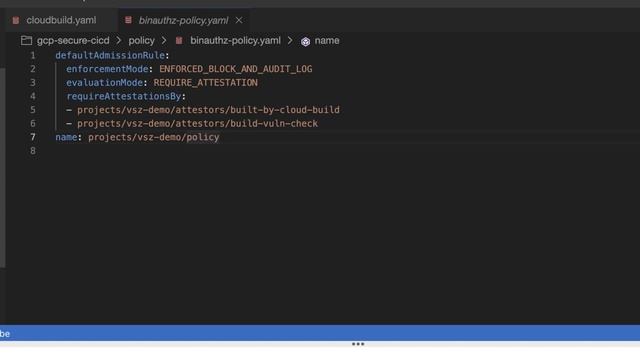Click name key on line 7
Viewport: 640px width, 360px height.
[x=66, y=137]
